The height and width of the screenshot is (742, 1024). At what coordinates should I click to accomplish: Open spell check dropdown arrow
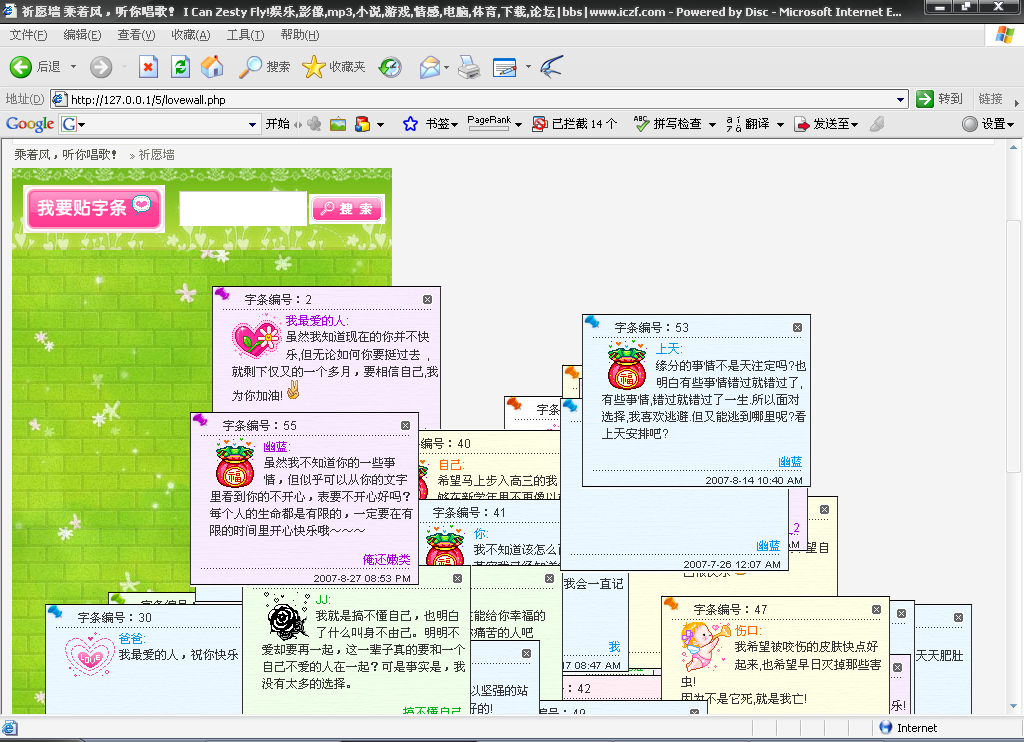[712, 124]
